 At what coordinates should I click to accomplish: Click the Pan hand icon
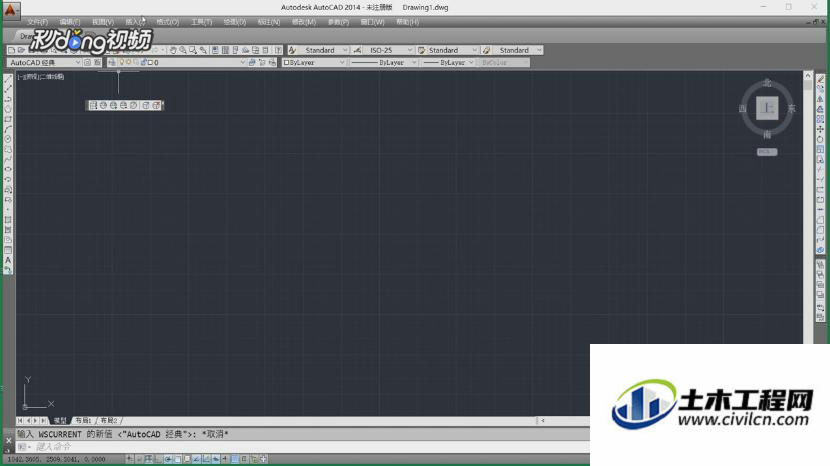point(173,50)
